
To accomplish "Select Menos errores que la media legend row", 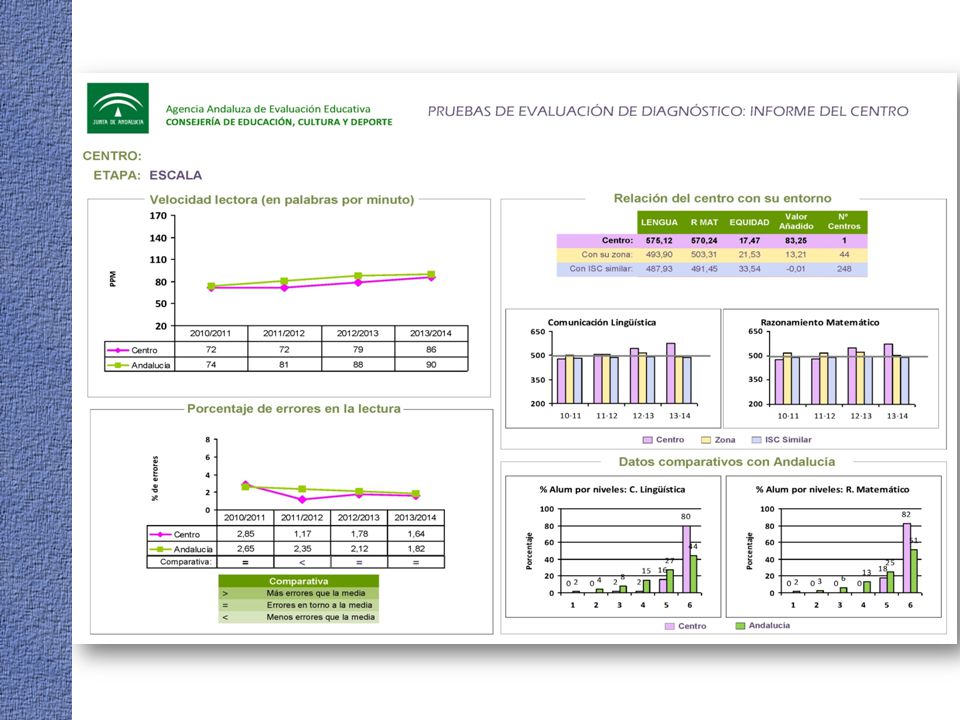I will [299, 617].
